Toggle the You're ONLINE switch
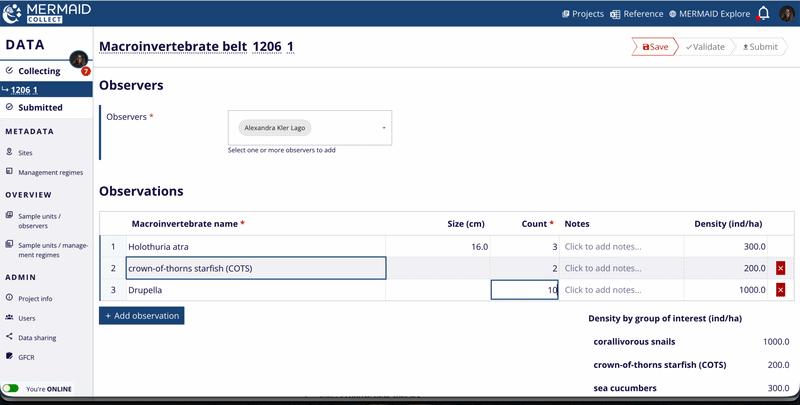 [10, 389]
